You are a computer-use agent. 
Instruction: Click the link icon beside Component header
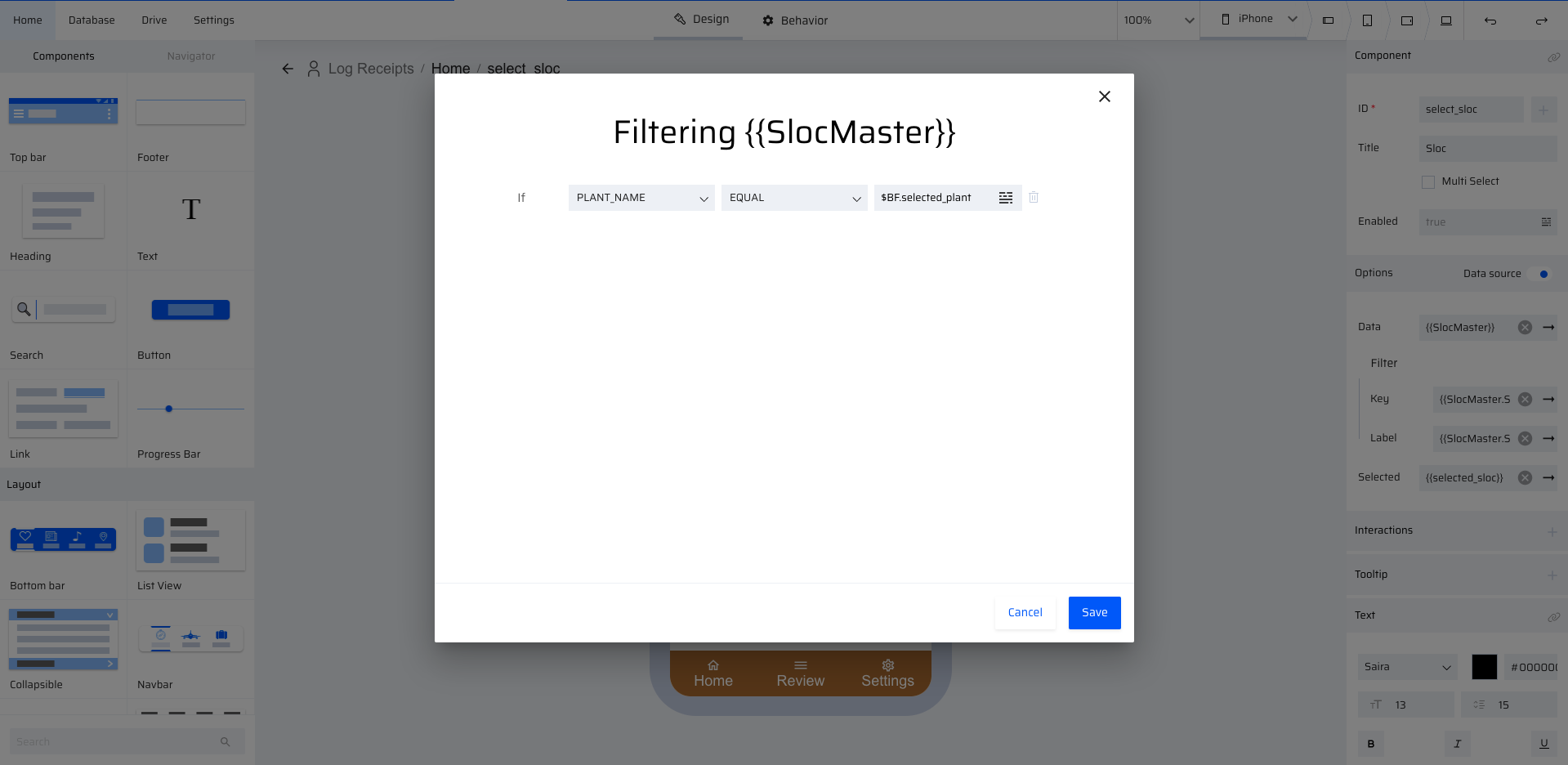[1553, 57]
